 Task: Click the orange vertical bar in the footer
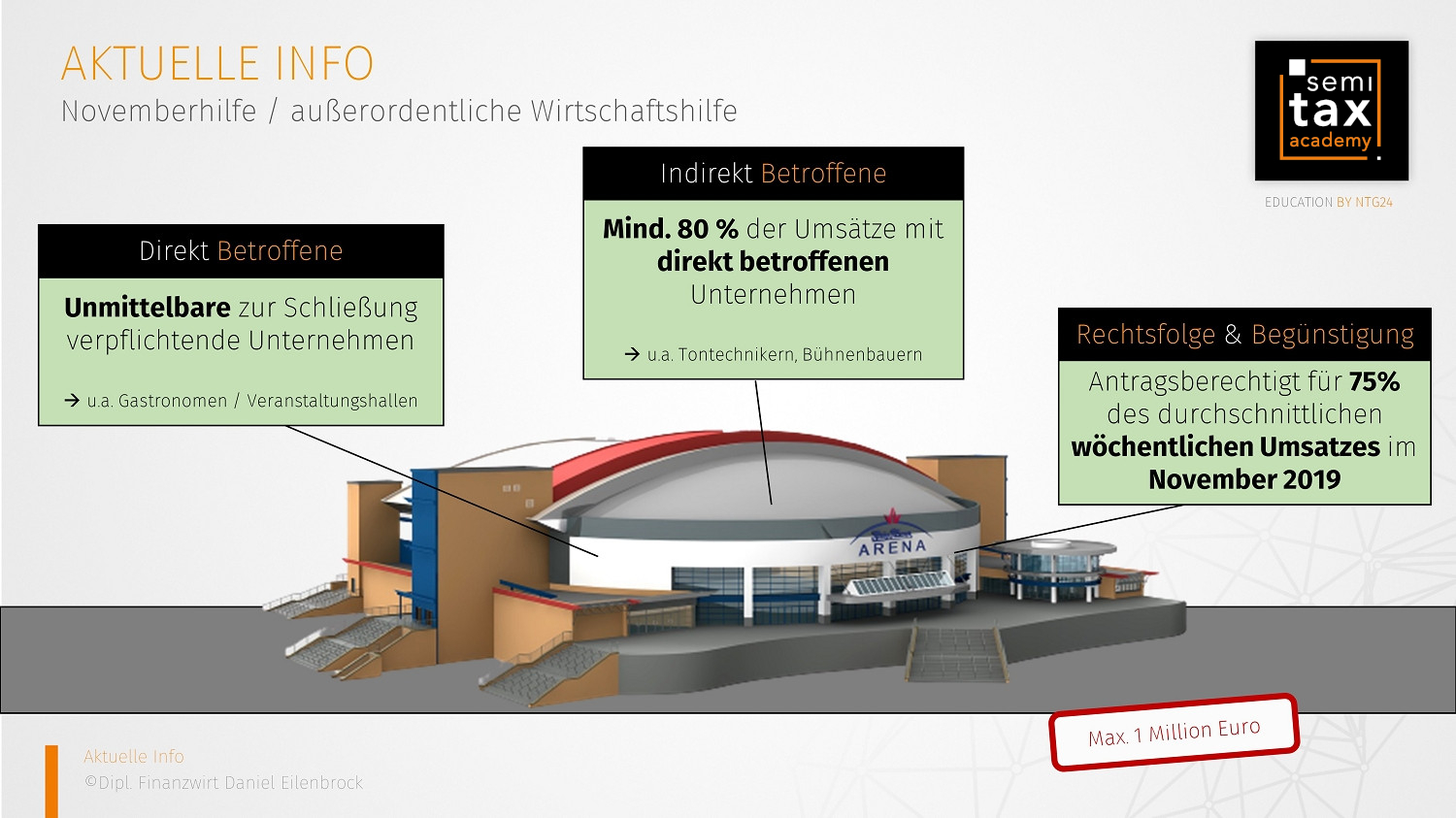click(x=51, y=780)
